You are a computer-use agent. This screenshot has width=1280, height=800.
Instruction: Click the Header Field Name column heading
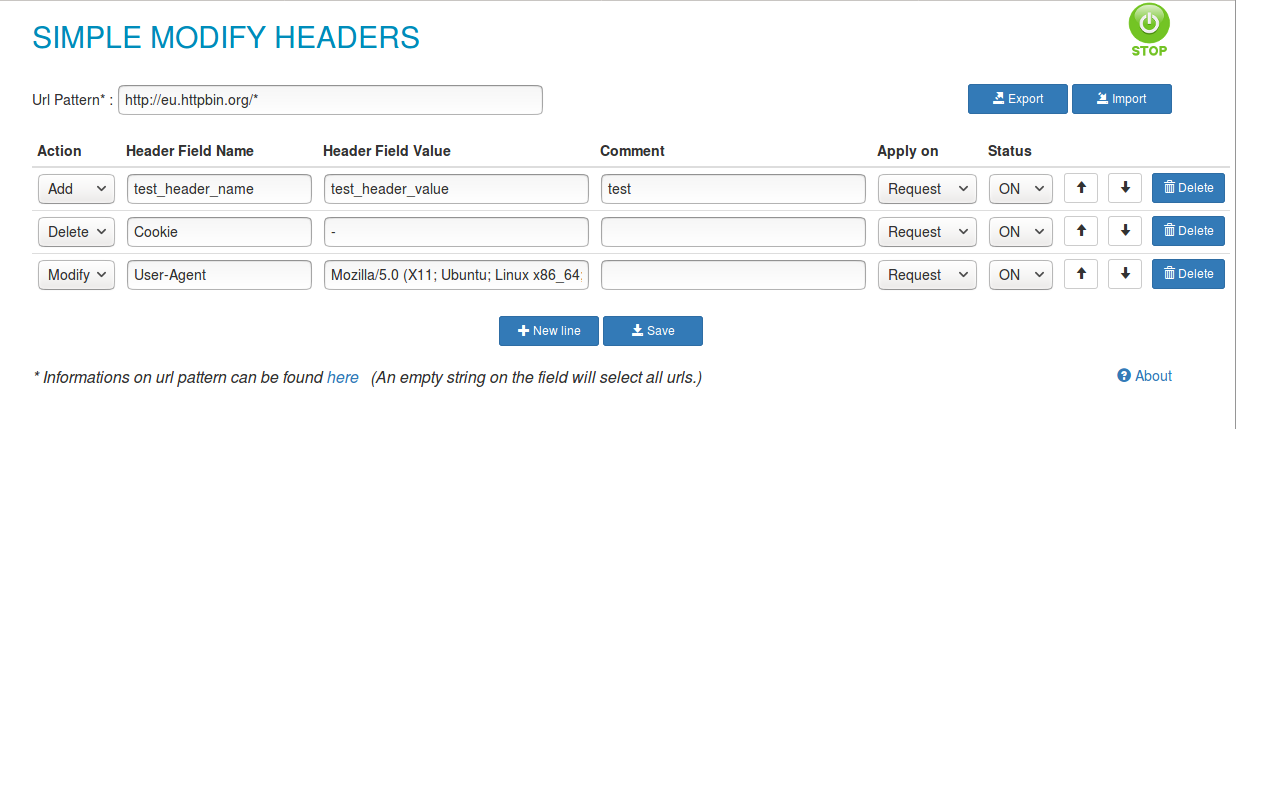190,151
